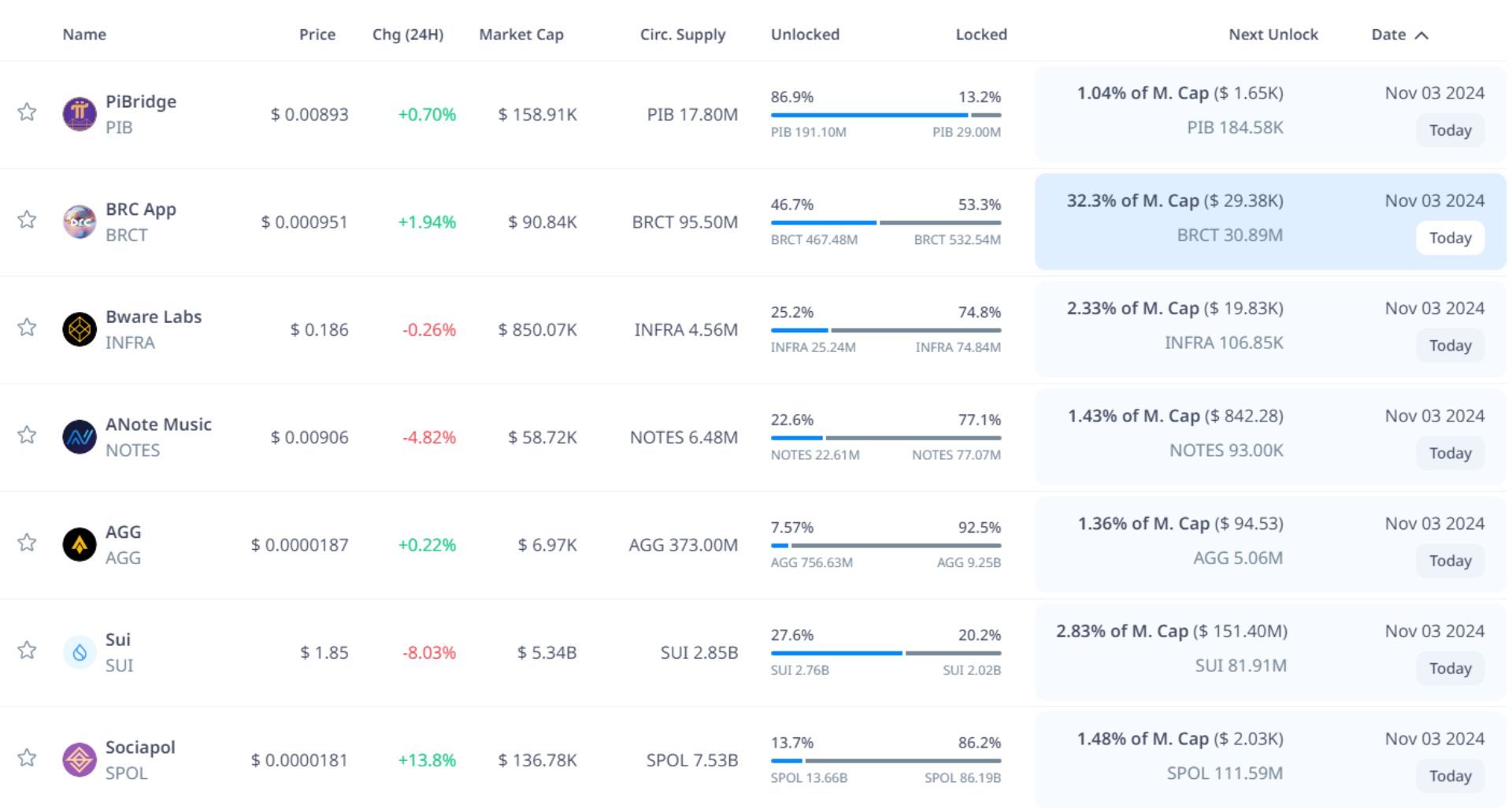1512x809 pixels.
Task: Sort the table by Market Cap
Action: click(521, 35)
